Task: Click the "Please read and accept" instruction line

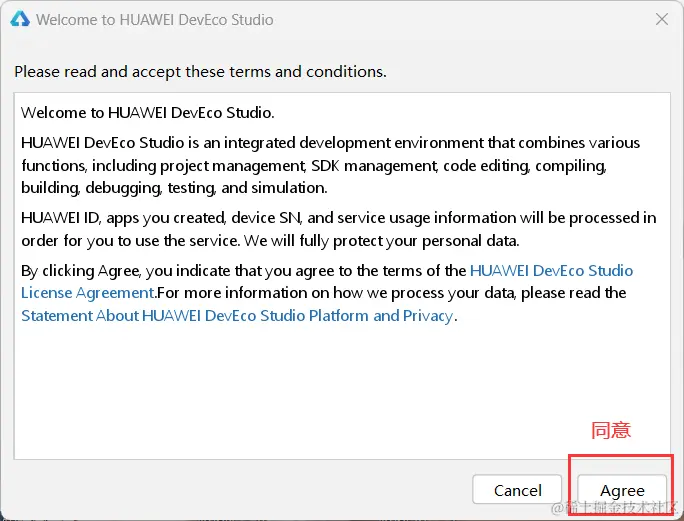Action: click(200, 72)
